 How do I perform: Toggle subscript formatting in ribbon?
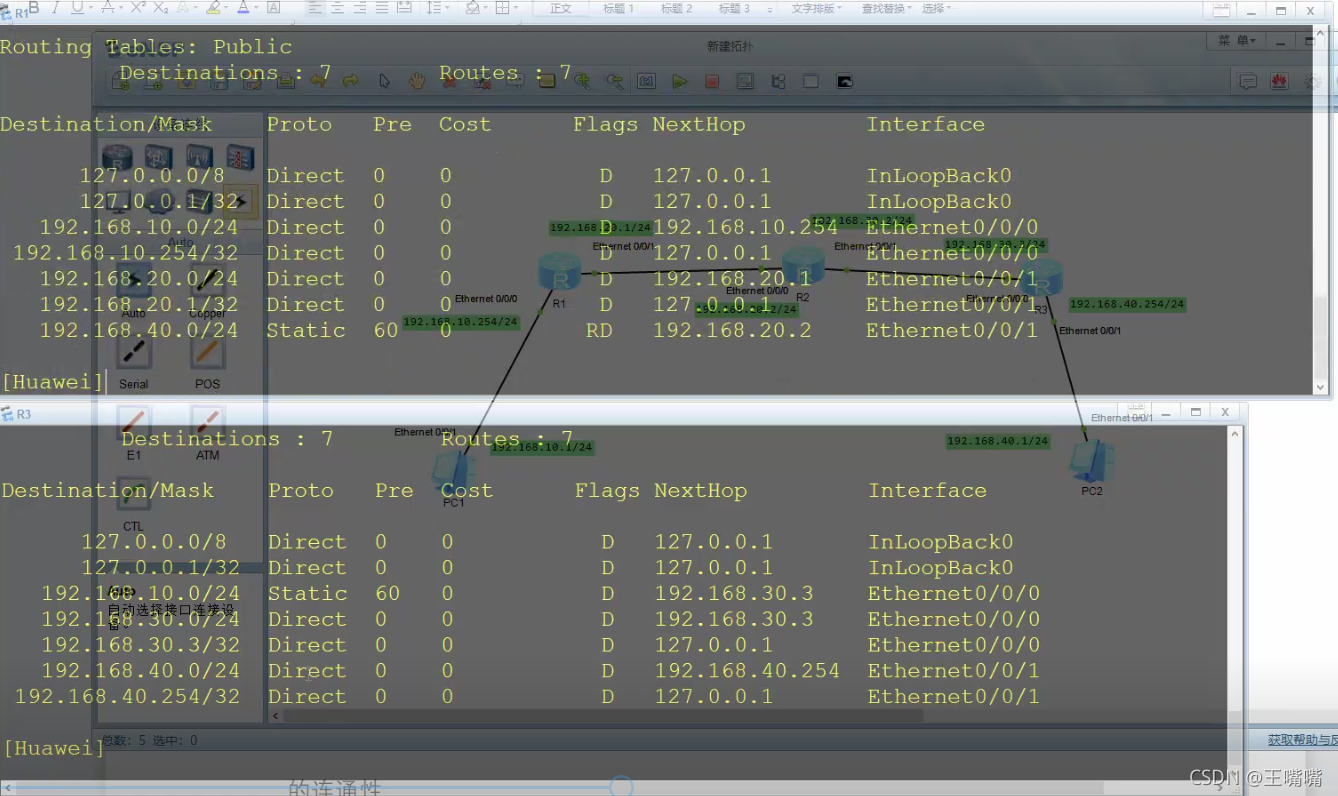pos(160,8)
